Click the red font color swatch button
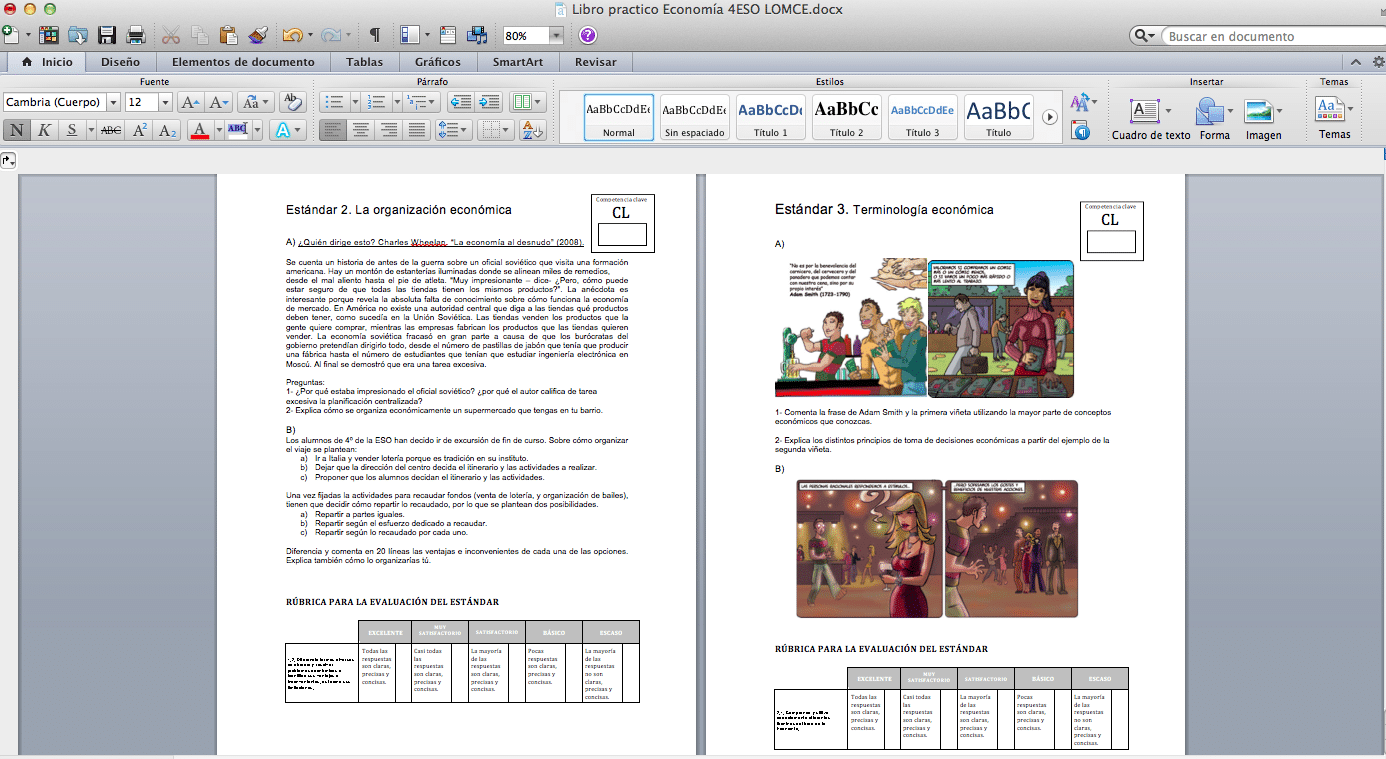 pyautogui.click(x=199, y=130)
